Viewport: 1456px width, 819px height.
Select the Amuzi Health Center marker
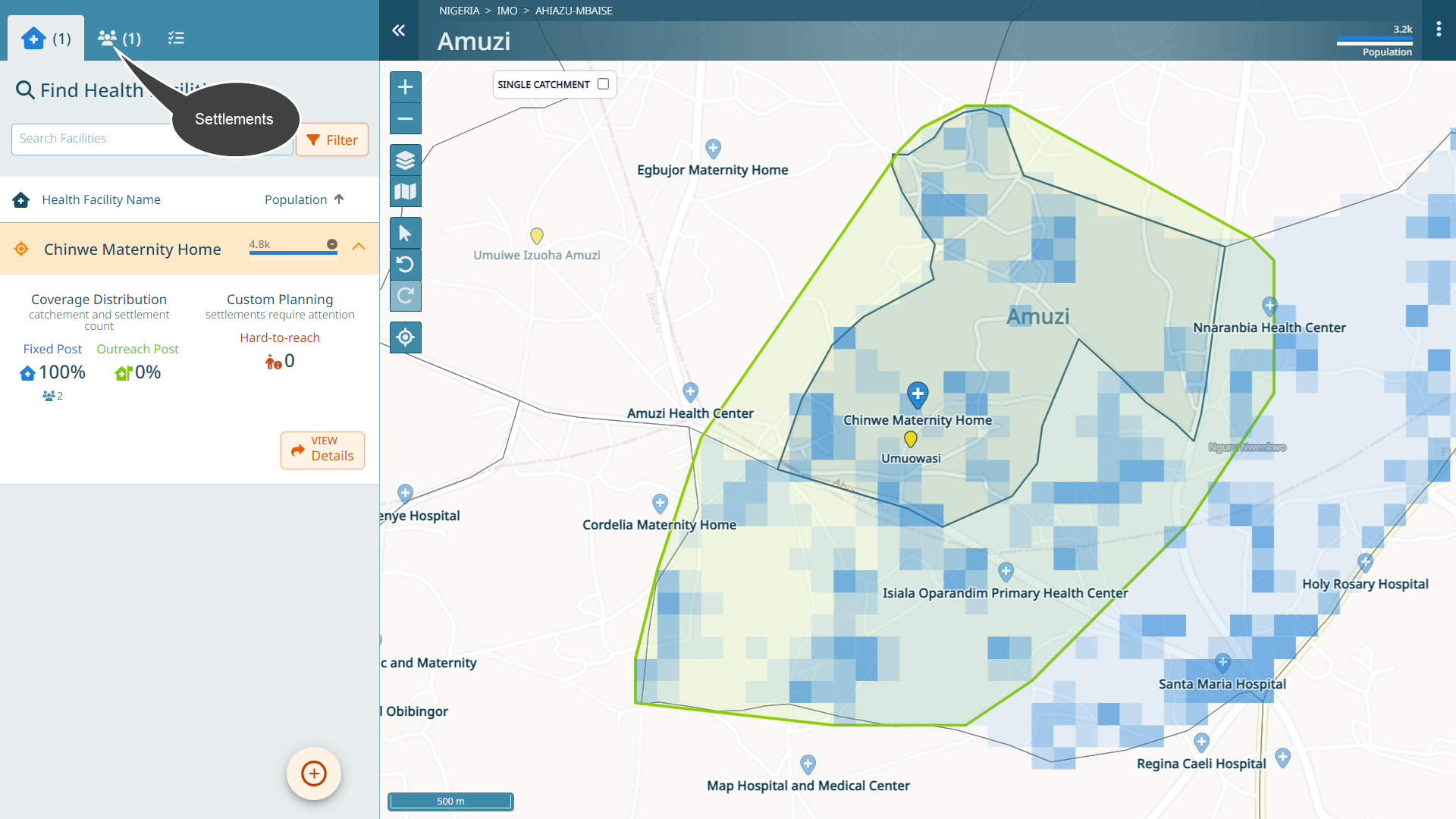(690, 392)
